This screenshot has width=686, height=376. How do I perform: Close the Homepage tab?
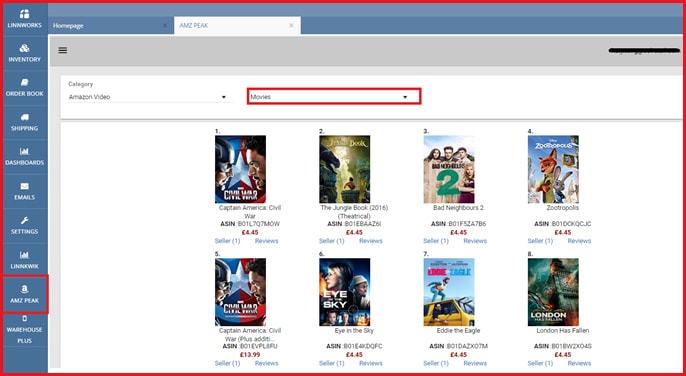(x=164, y=26)
